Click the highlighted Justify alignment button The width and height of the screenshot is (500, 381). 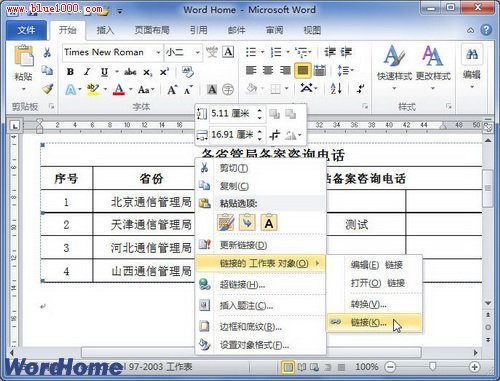pyautogui.click(x=303, y=70)
